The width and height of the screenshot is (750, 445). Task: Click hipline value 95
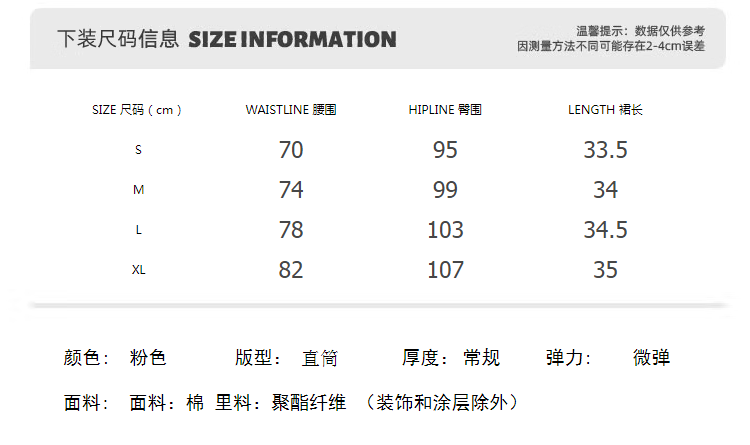coord(445,150)
